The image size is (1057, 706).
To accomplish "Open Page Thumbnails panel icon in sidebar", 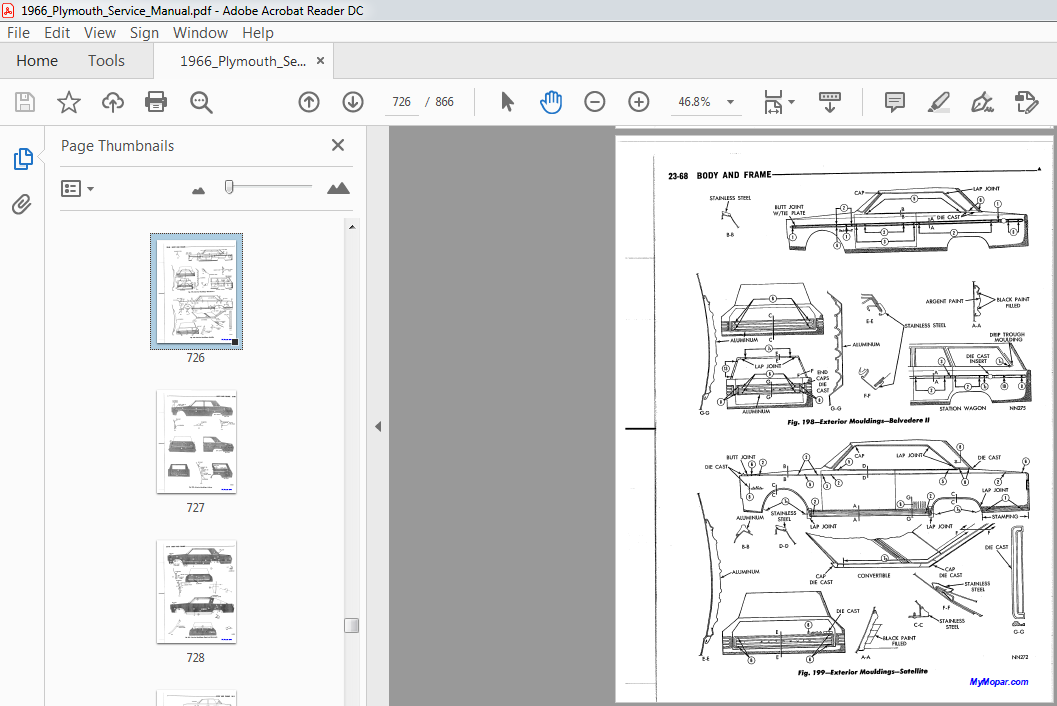I will [x=23, y=158].
